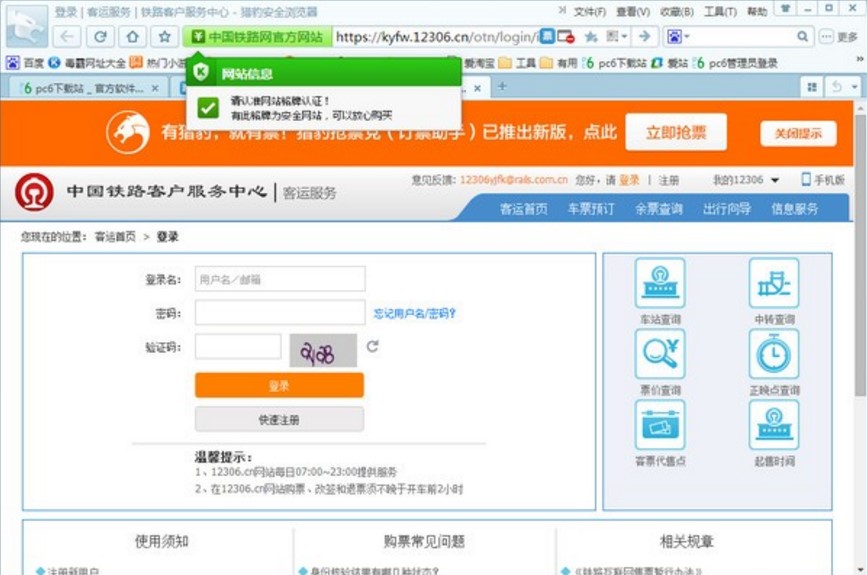Focus the 密码 password input field
This screenshot has height=575, width=867.
coord(280,312)
